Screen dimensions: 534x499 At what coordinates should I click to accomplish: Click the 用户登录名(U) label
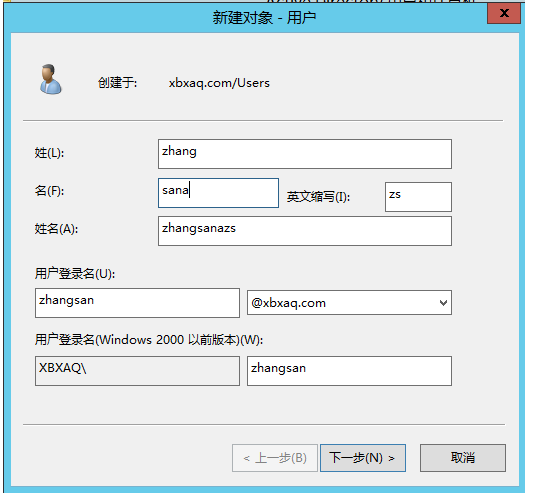pyautogui.click(x=75, y=274)
